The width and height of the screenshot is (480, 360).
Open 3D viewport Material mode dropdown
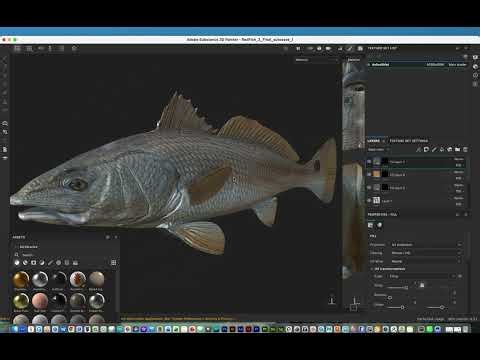pos(316,60)
